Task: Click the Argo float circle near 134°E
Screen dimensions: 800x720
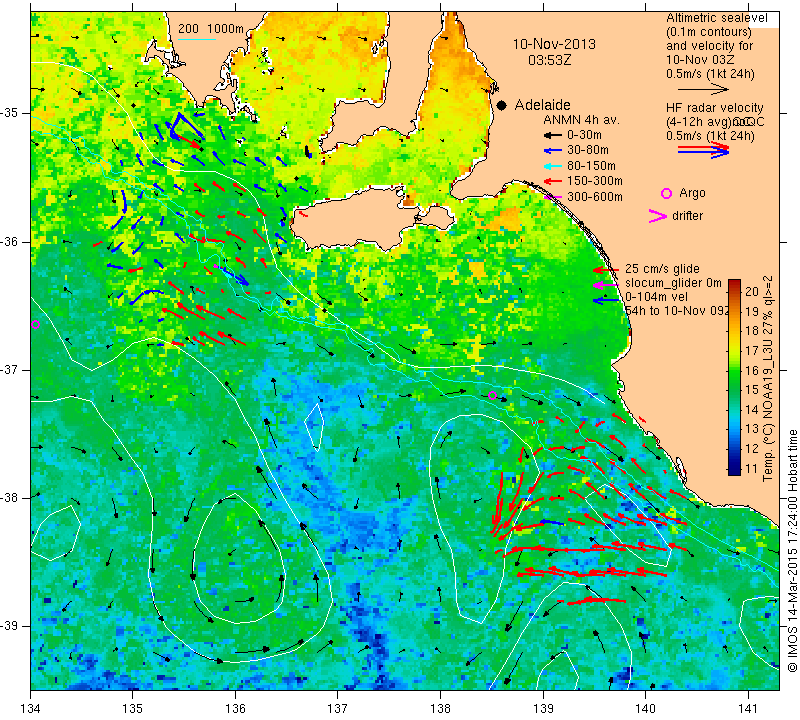Action: (x=35, y=325)
